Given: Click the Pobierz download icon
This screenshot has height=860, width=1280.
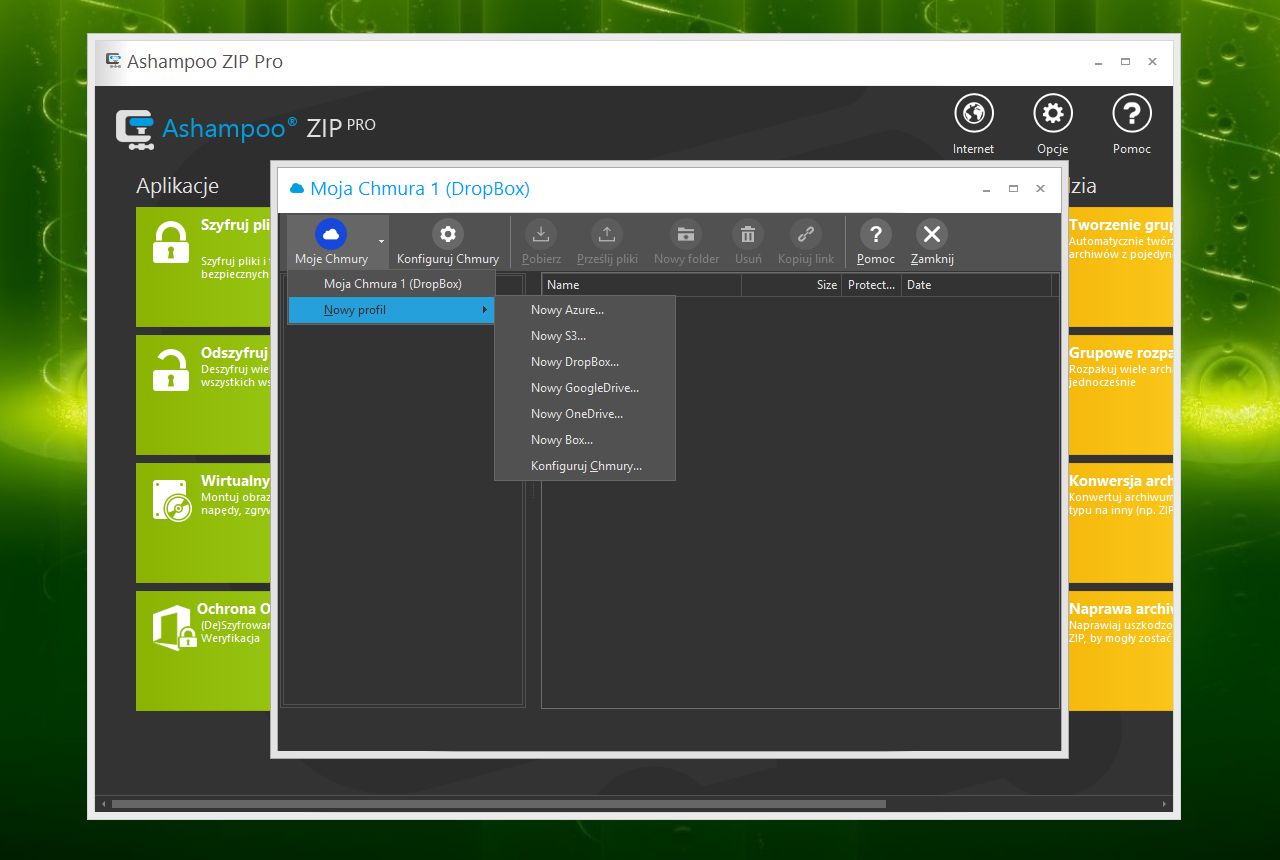Looking at the screenshot, I should tap(541, 234).
